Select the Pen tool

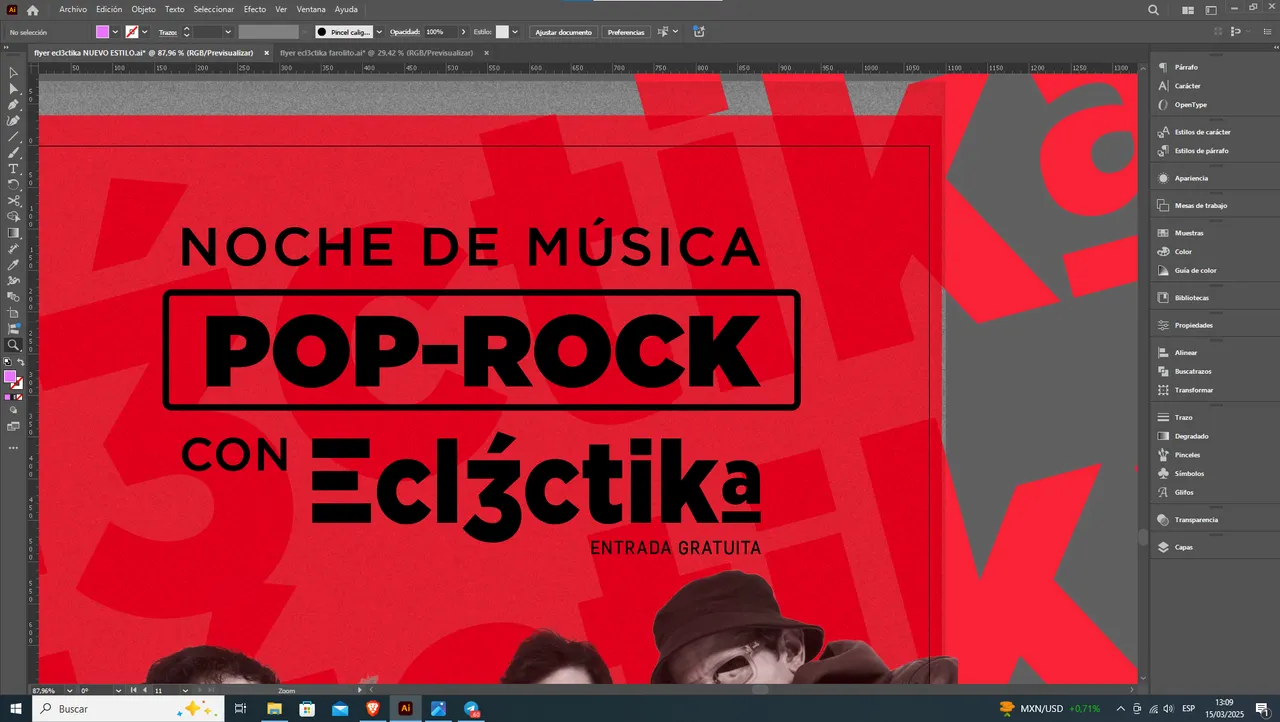coord(13,104)
